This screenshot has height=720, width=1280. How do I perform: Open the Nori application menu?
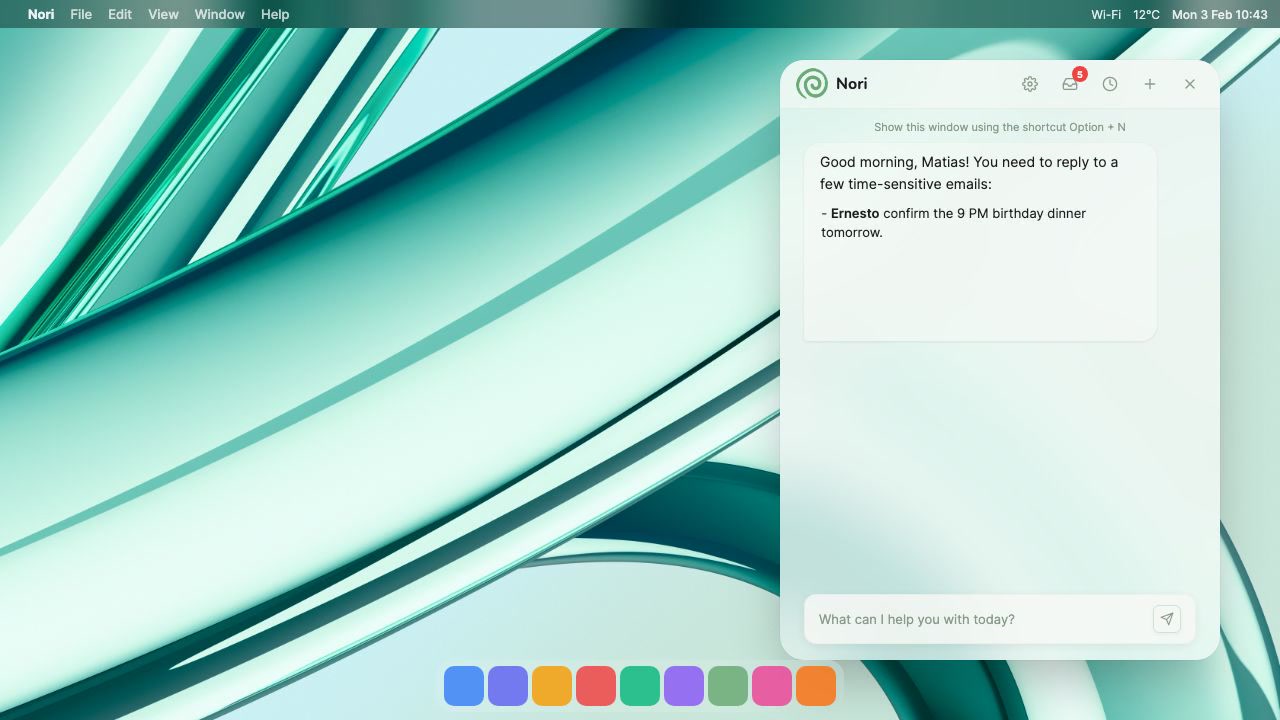[41, 14]
